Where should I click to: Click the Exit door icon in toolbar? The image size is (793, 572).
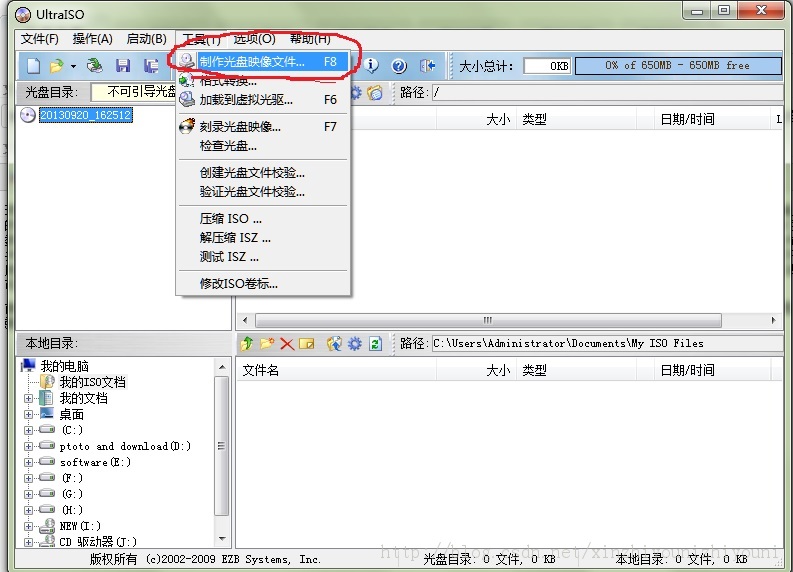[427, 65]
